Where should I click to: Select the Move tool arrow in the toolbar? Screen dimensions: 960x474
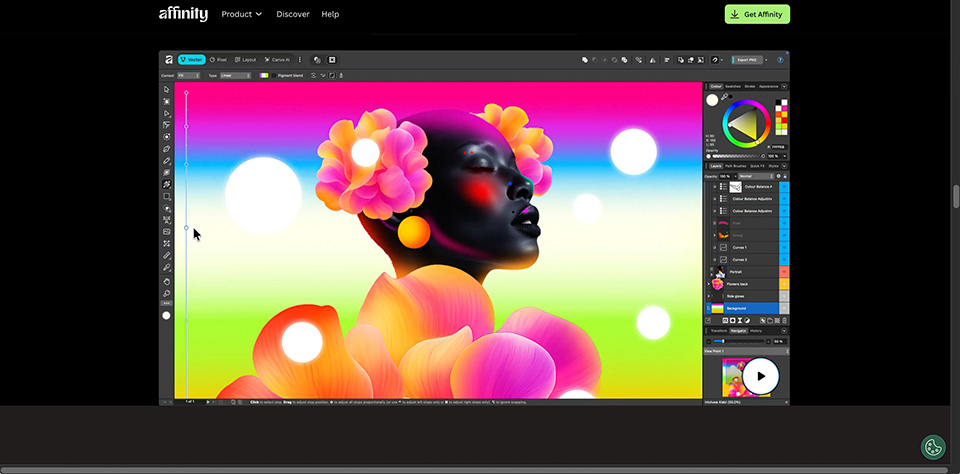click(x=167, y=89)
